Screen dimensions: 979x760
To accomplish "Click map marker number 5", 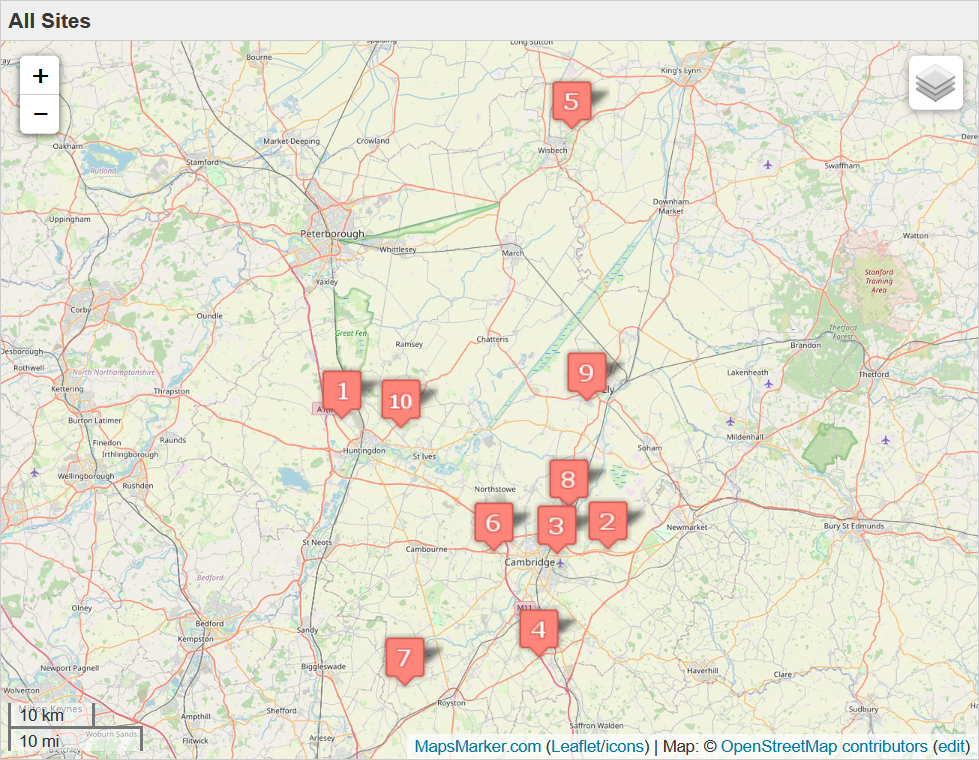I will [571, 104].
